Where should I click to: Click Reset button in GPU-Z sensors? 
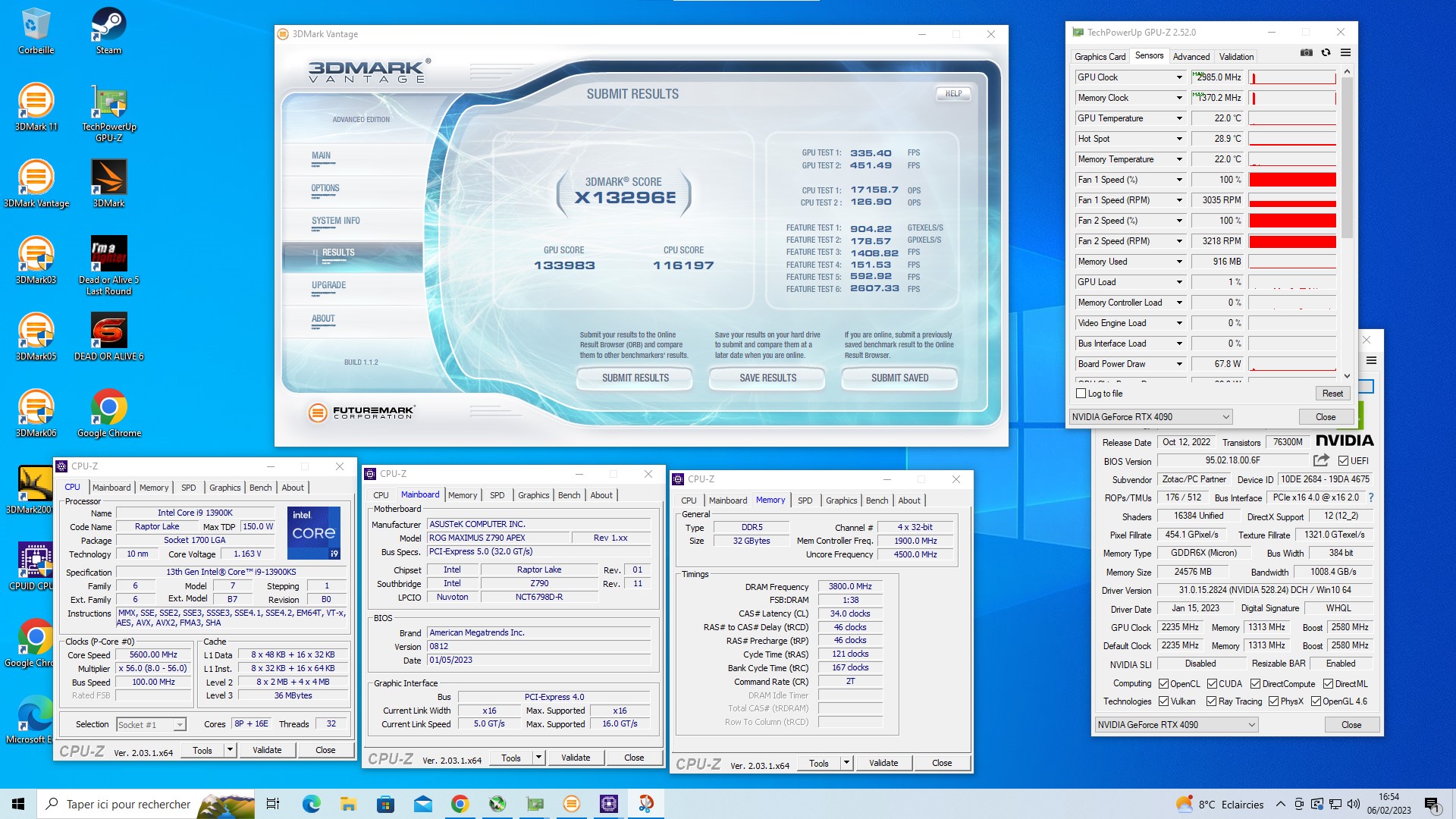1332,394
